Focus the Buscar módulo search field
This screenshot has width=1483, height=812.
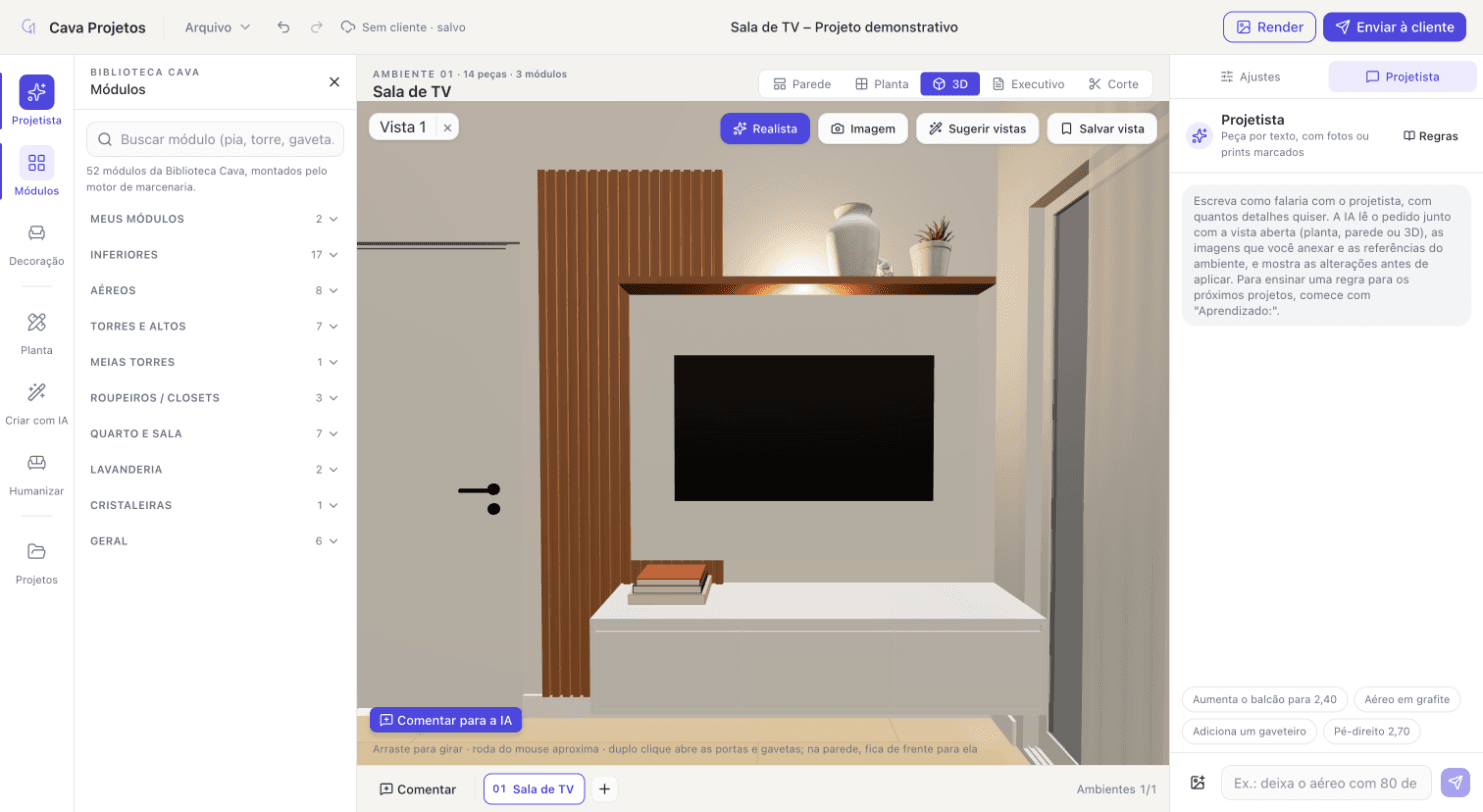[x=215, y=140]
